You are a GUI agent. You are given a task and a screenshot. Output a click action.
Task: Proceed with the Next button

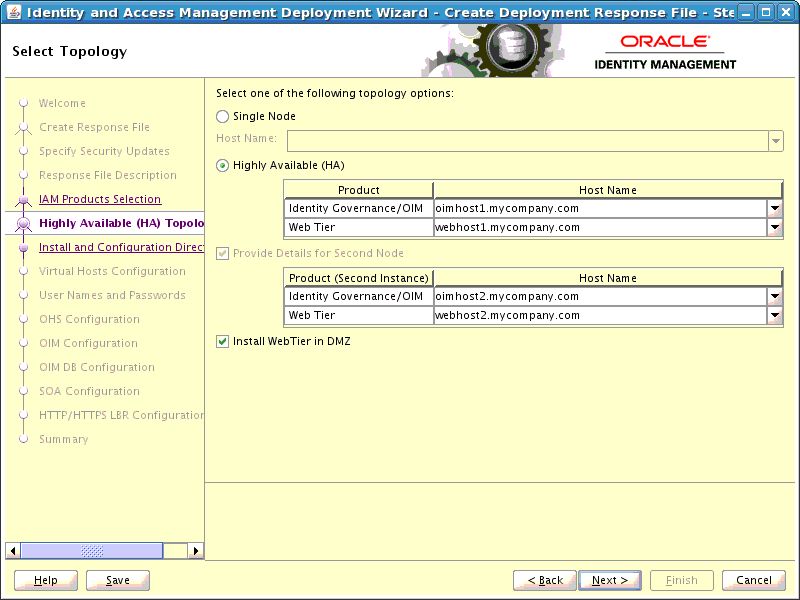[x=610, y=580]
